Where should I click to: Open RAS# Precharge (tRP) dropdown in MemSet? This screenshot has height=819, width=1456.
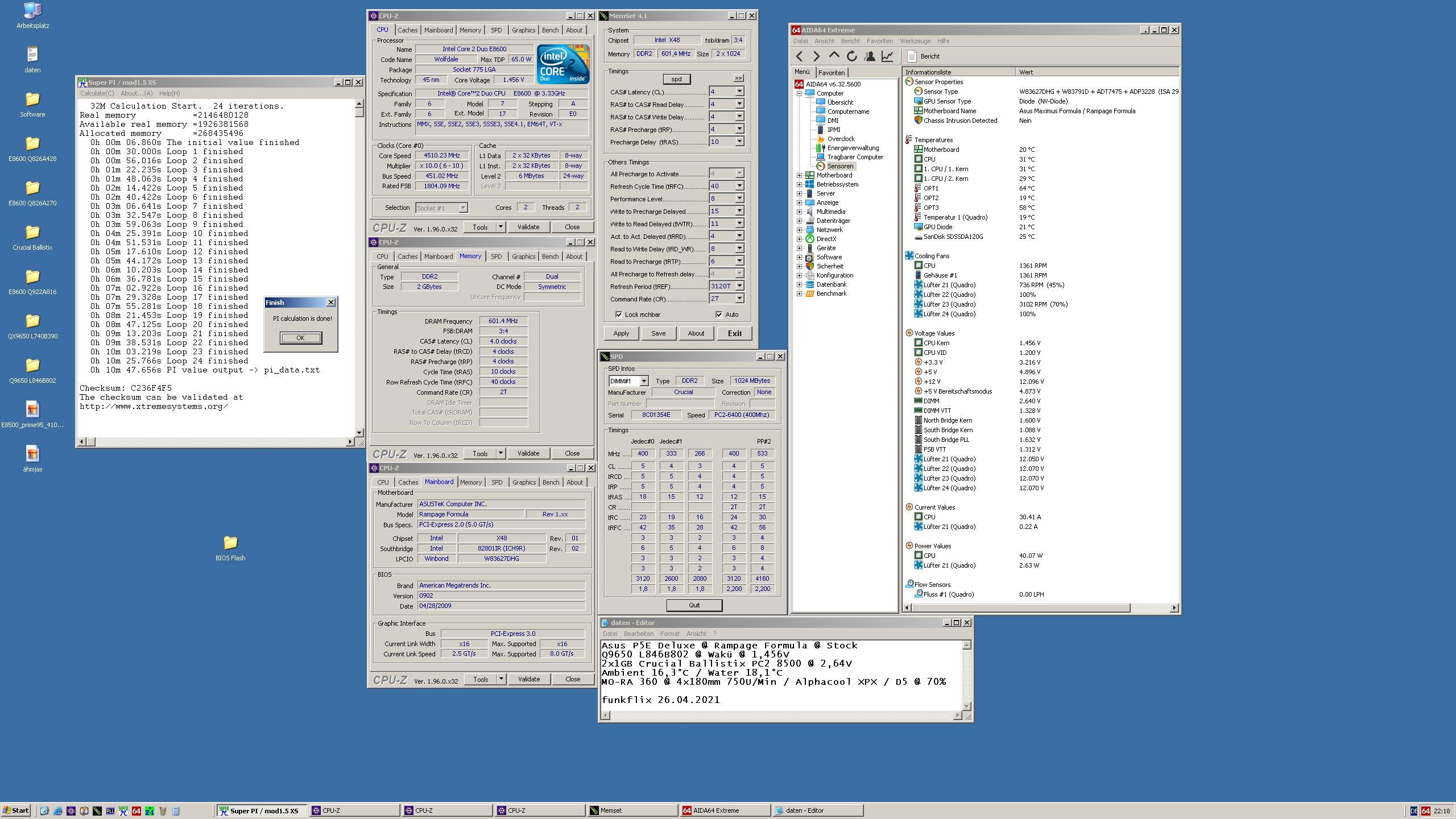tap(739, 129)
